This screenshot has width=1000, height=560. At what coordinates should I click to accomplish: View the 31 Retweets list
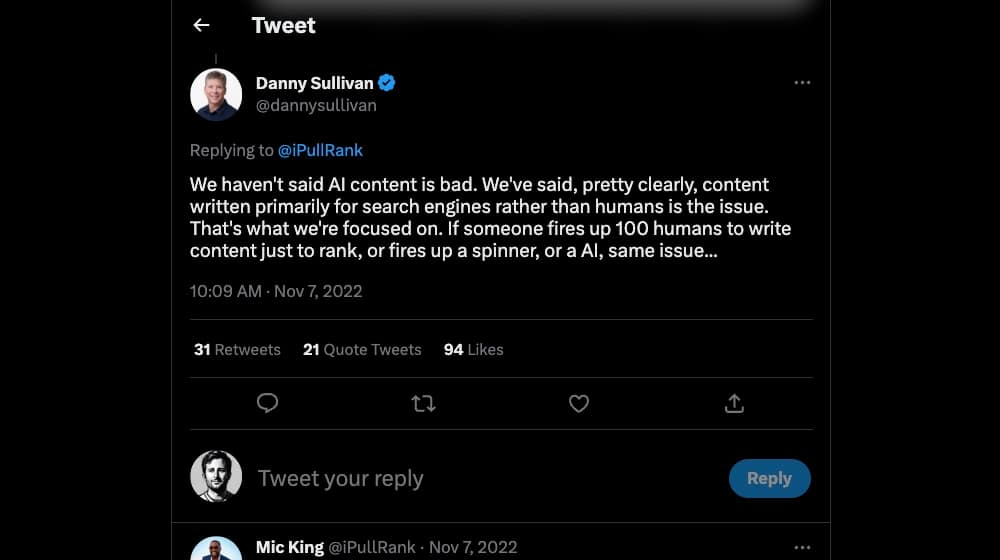tap(237, 349)
